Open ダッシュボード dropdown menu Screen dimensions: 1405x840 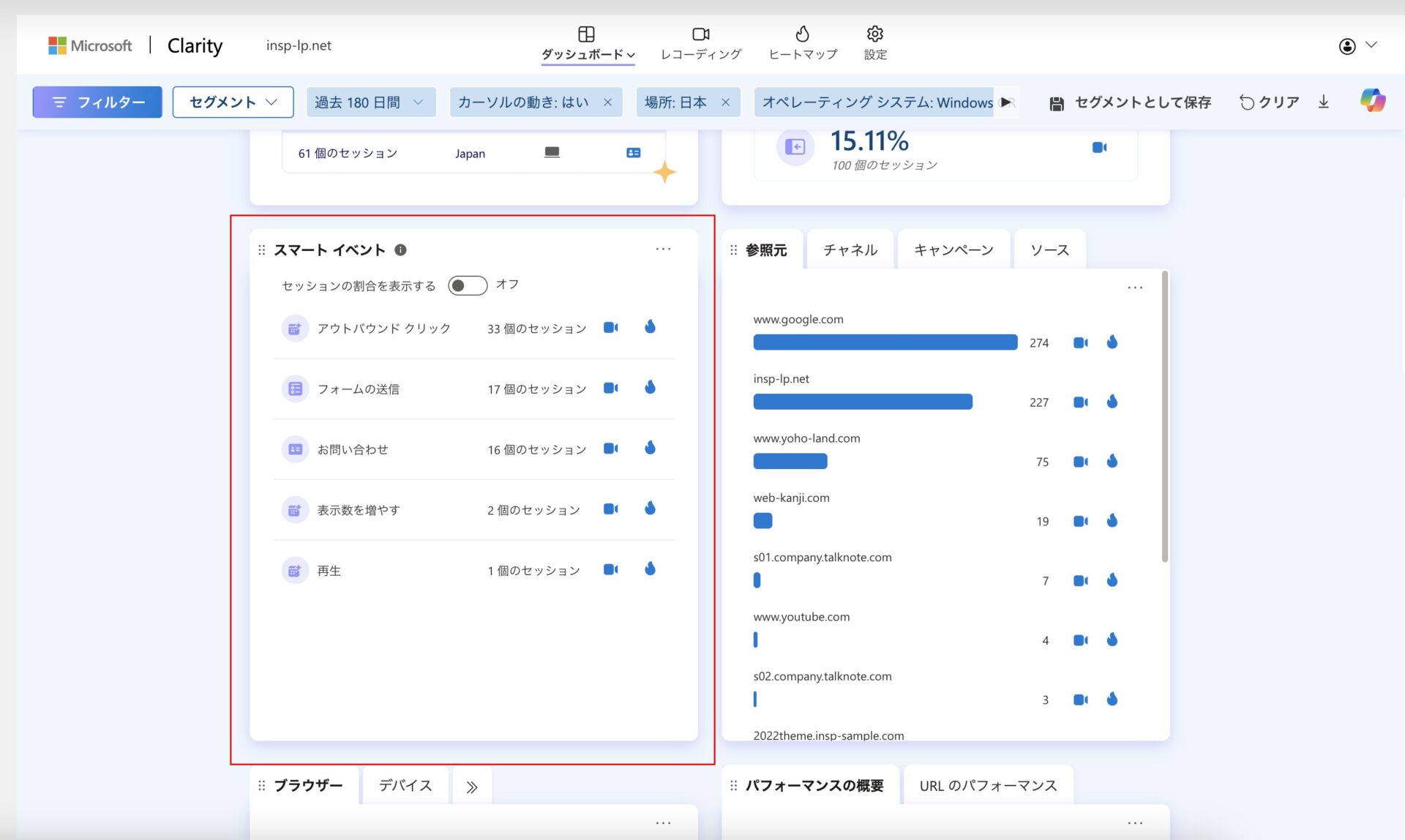click(588, 45)
